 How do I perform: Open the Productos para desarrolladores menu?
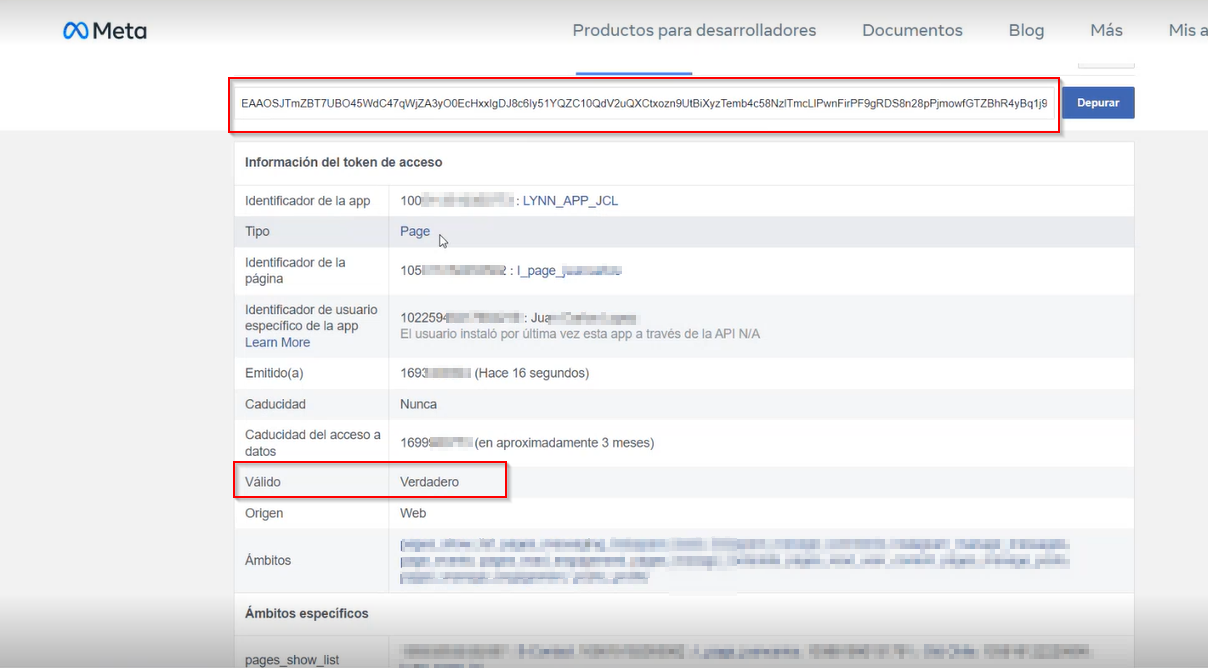coord(694,30)
